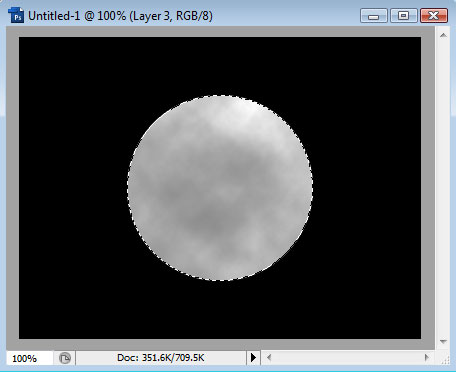The width and height of the screenshot is (456, 372).
Task: Close the Untitled-1 document window
Action: click(434, 16)
